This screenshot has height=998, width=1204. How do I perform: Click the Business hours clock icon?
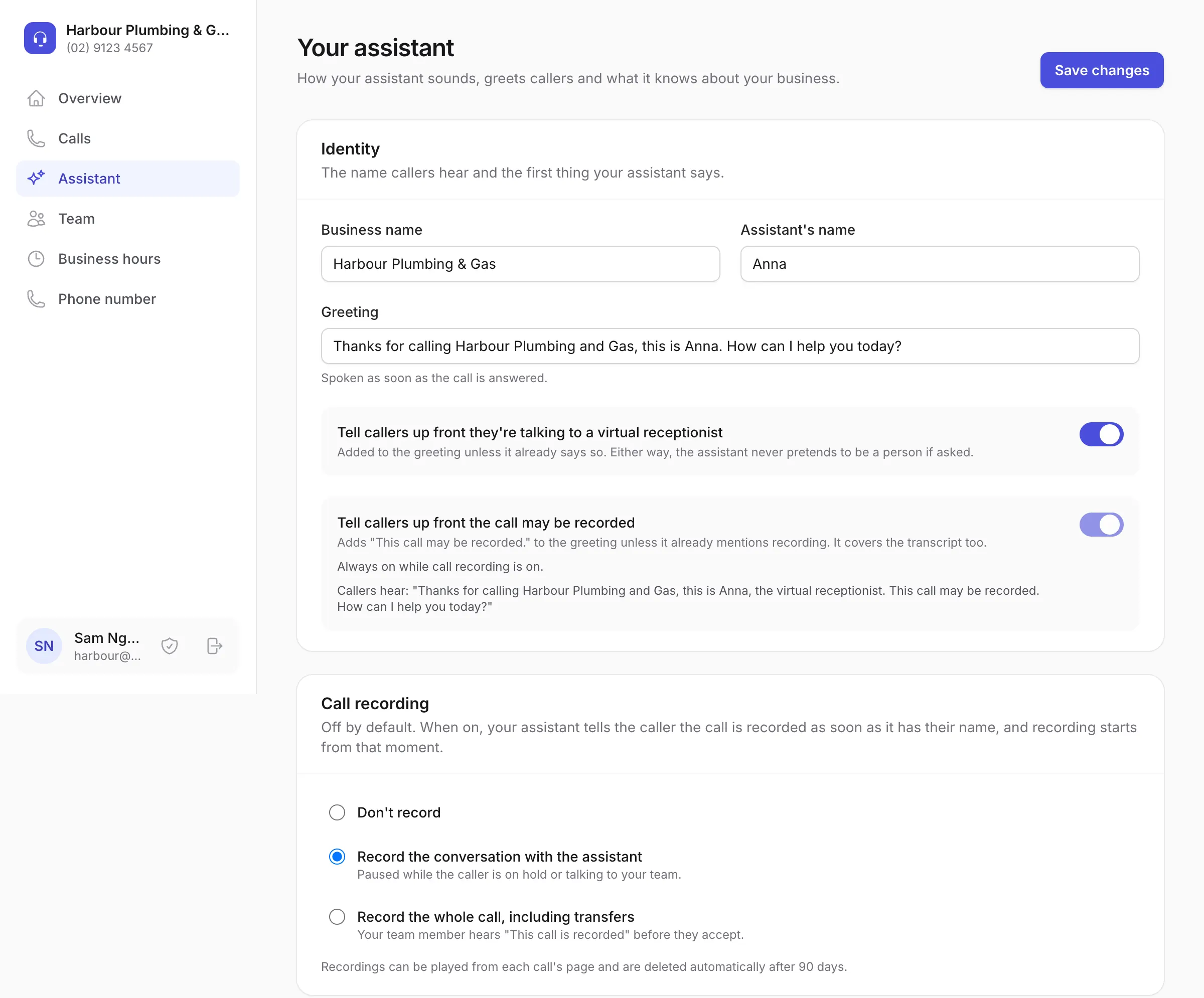36,259
